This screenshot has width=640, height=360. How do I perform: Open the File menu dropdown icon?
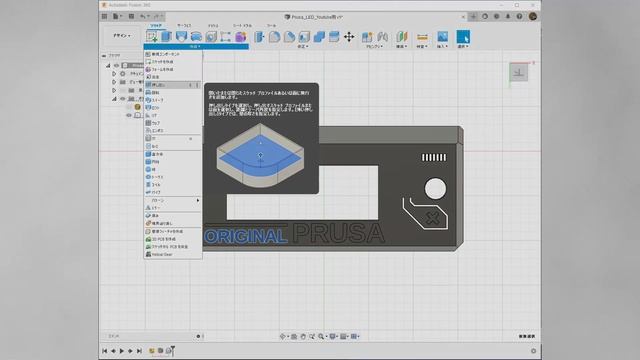[118, 16]
